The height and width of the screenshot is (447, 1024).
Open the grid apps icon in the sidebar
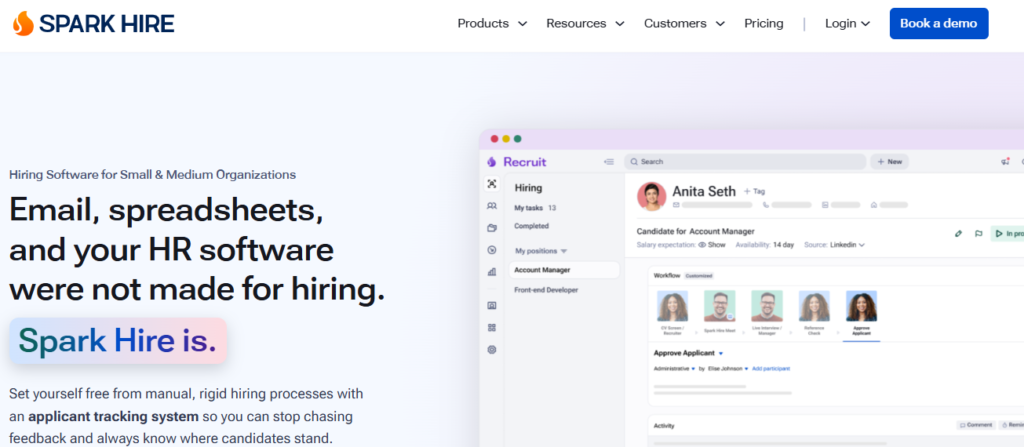click(x=492, y=327)
